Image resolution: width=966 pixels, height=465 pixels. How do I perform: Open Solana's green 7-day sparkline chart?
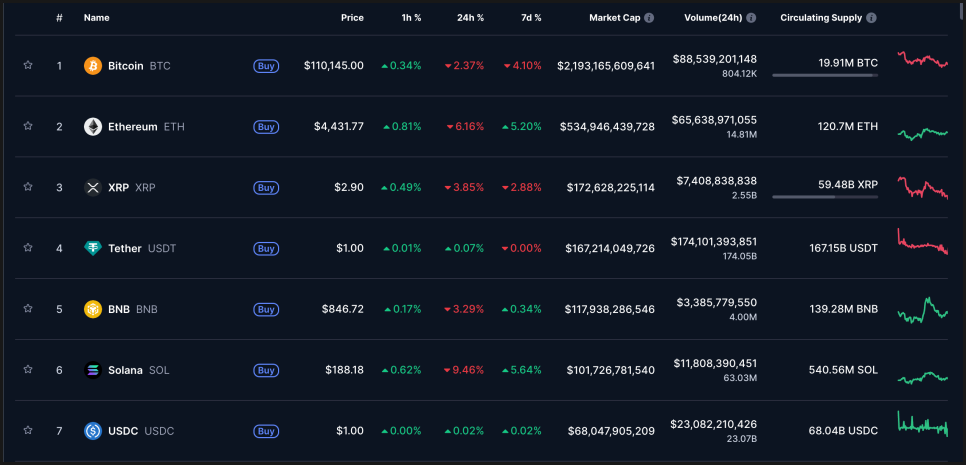(x=923, y=378)
